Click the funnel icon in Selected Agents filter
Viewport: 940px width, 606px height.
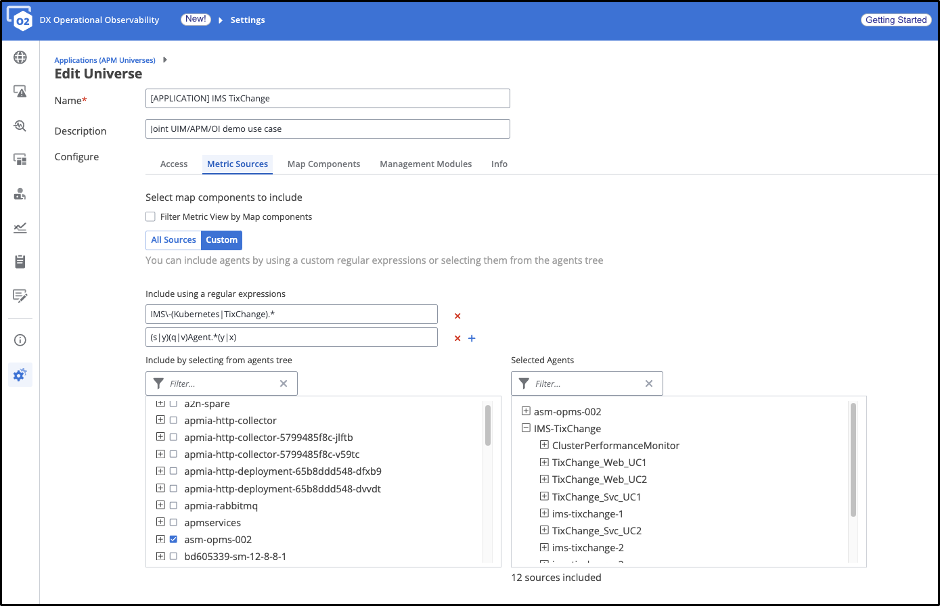(524, 383)
